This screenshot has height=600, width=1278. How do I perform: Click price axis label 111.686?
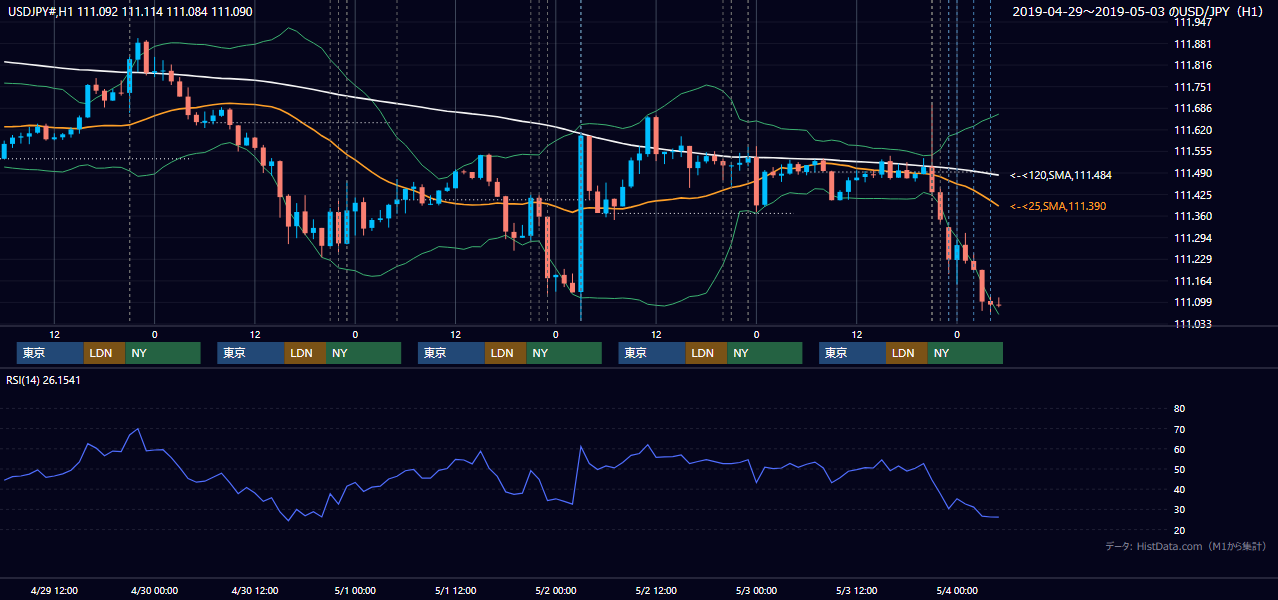[1192, 109]
